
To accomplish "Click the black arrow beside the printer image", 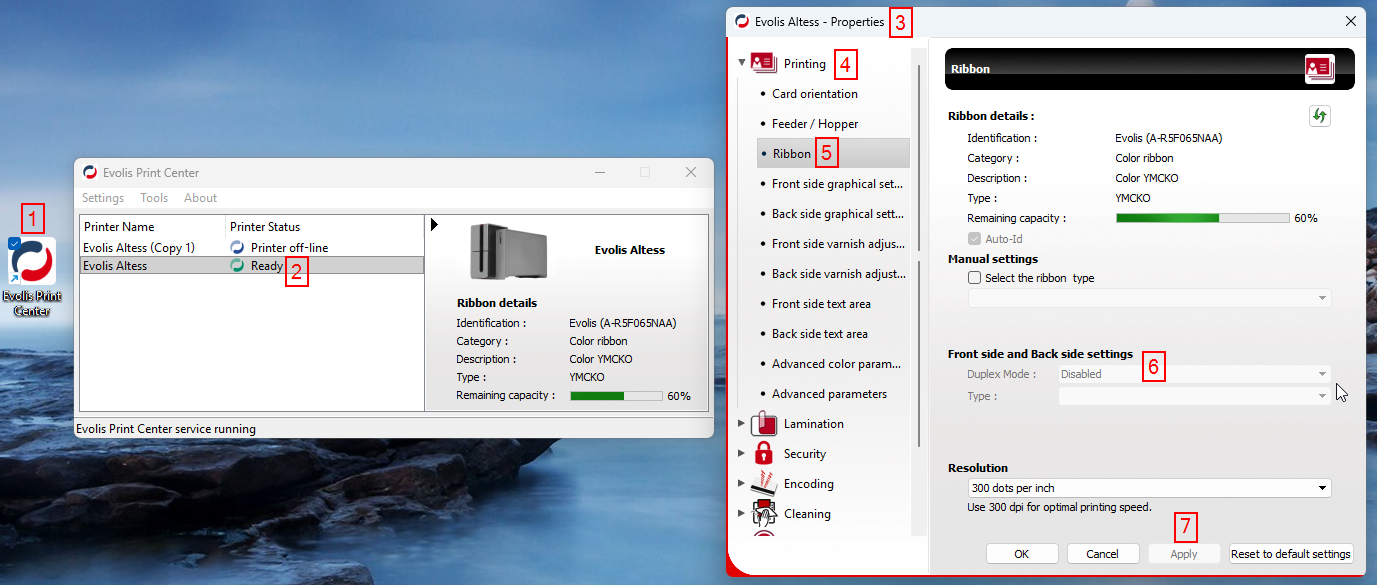I will [x=434, y=225].
